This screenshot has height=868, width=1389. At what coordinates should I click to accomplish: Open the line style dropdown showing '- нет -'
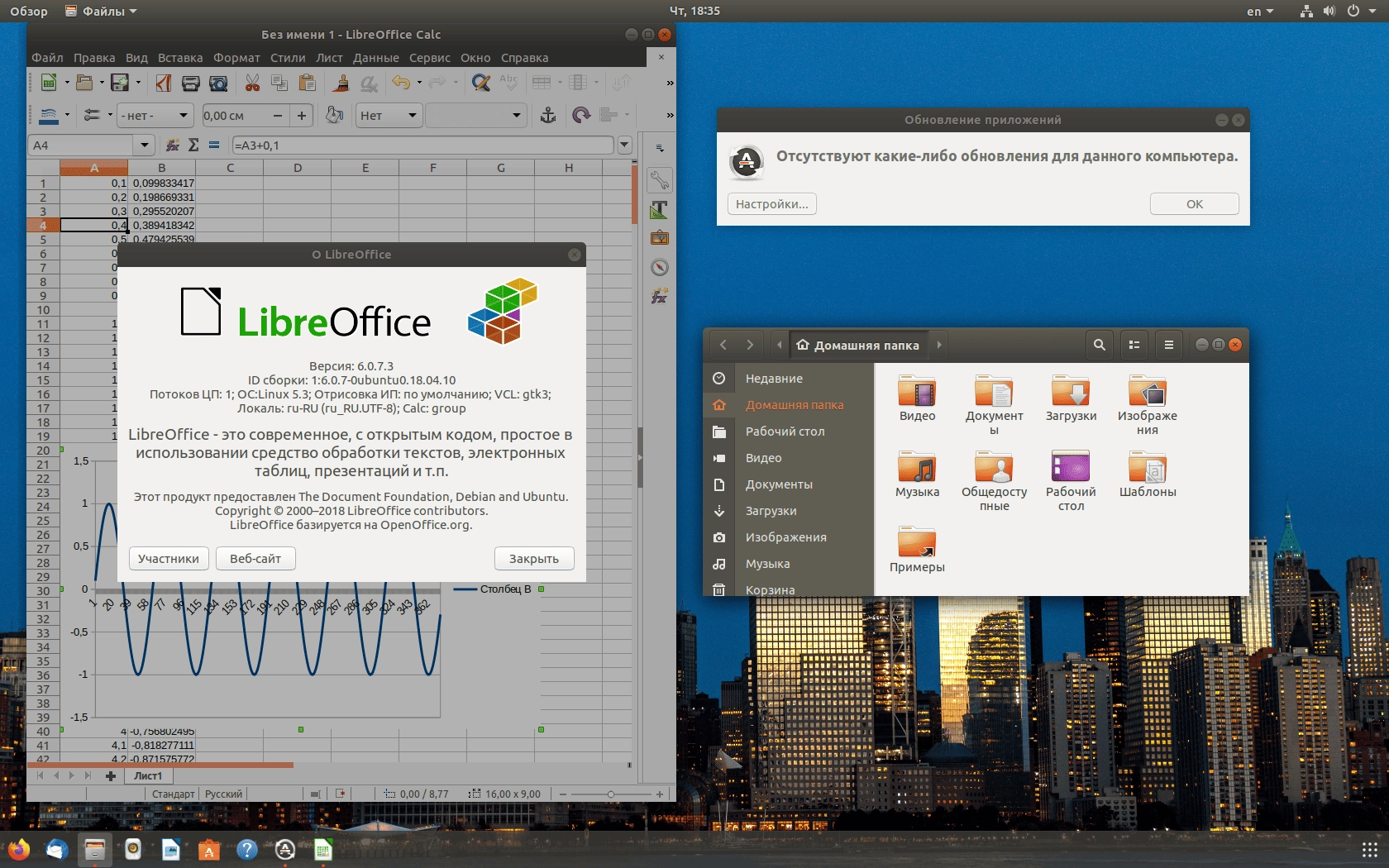point(155,115)
